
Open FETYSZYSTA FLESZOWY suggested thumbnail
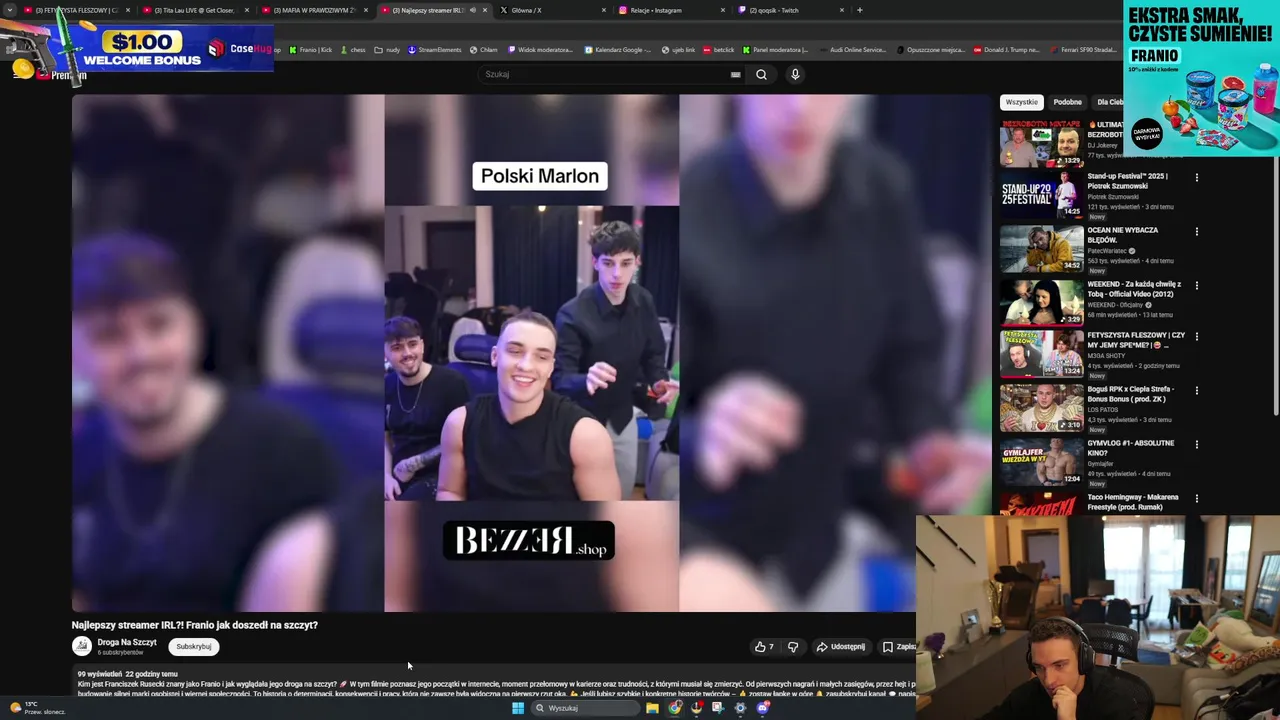tap(1041, 354)
